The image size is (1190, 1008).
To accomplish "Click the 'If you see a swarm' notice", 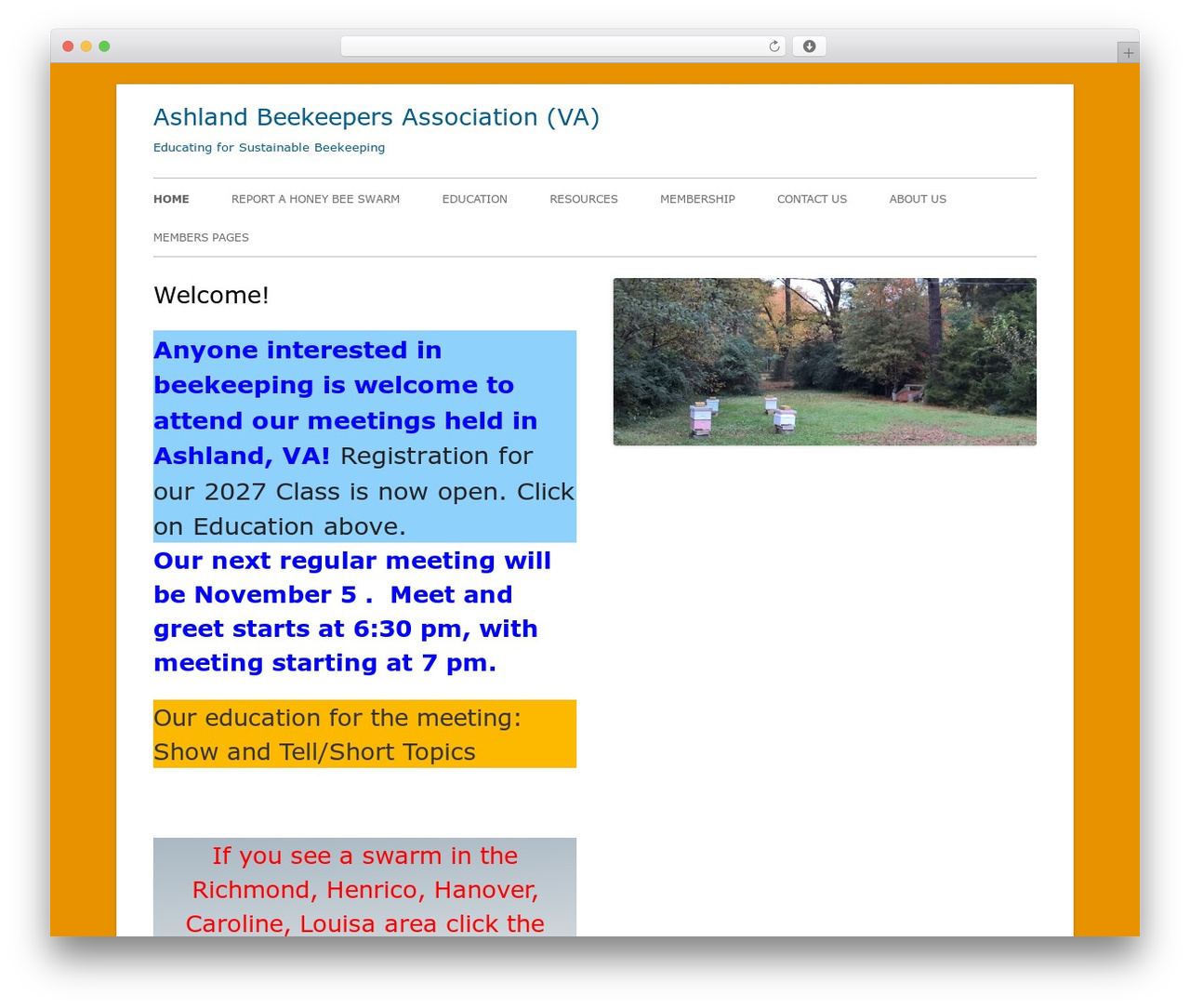I will click(x=364, y=888).
